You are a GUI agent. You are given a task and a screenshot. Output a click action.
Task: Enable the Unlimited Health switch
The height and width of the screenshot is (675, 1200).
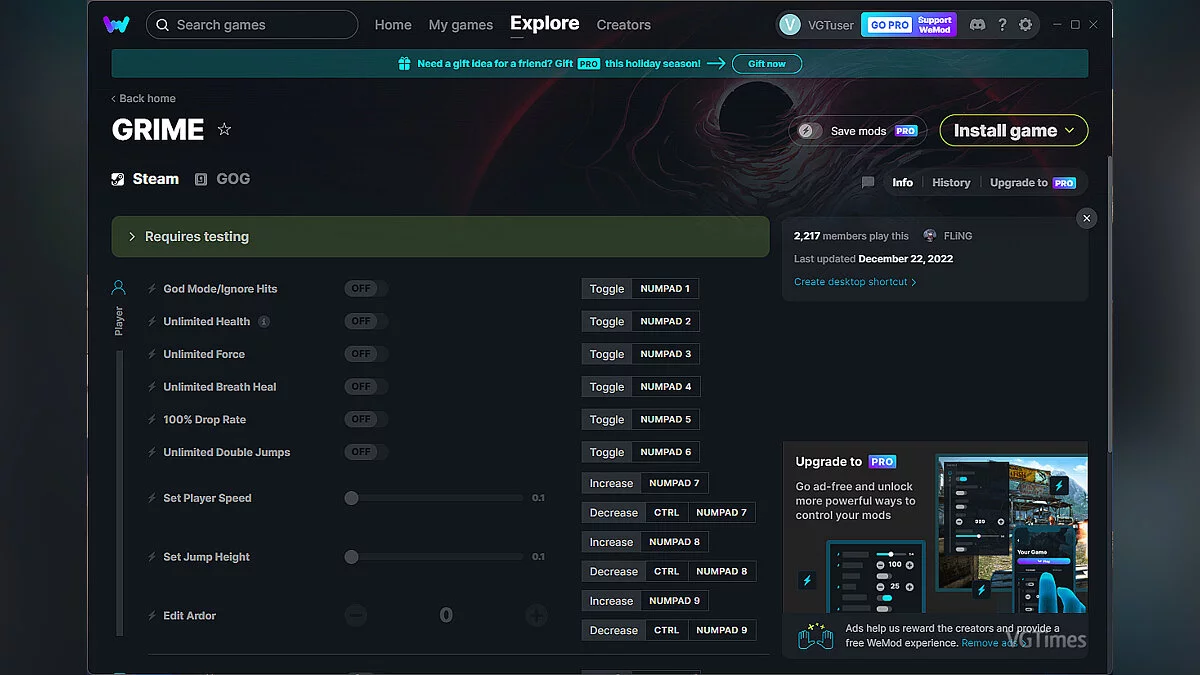[366, 322]
